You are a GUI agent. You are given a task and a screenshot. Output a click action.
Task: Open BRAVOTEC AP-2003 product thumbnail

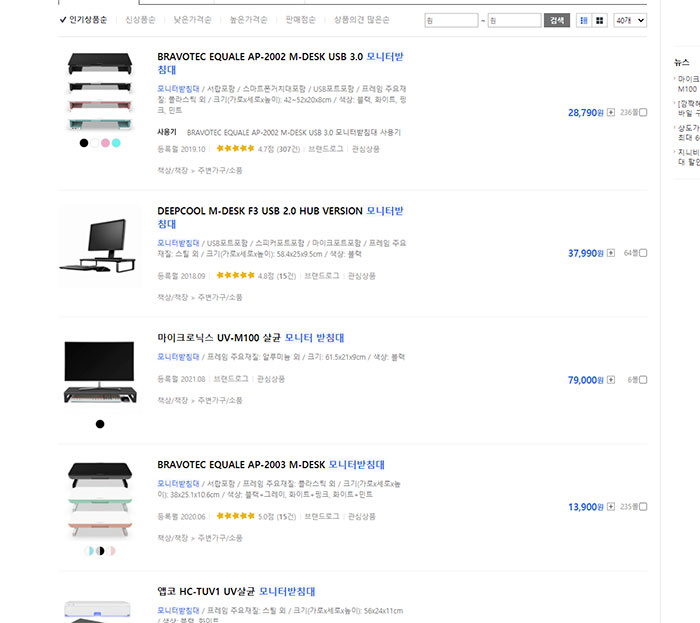tap(100, 499)
